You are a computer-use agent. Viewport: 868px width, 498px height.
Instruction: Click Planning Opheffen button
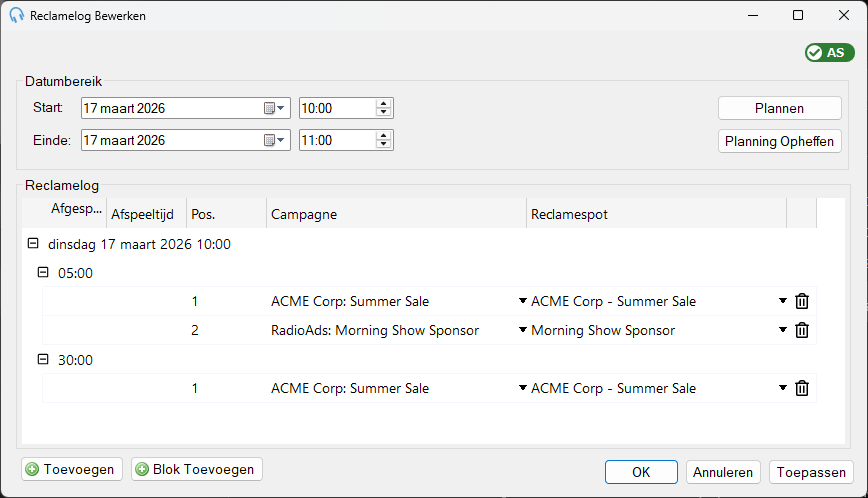[779, 141]
